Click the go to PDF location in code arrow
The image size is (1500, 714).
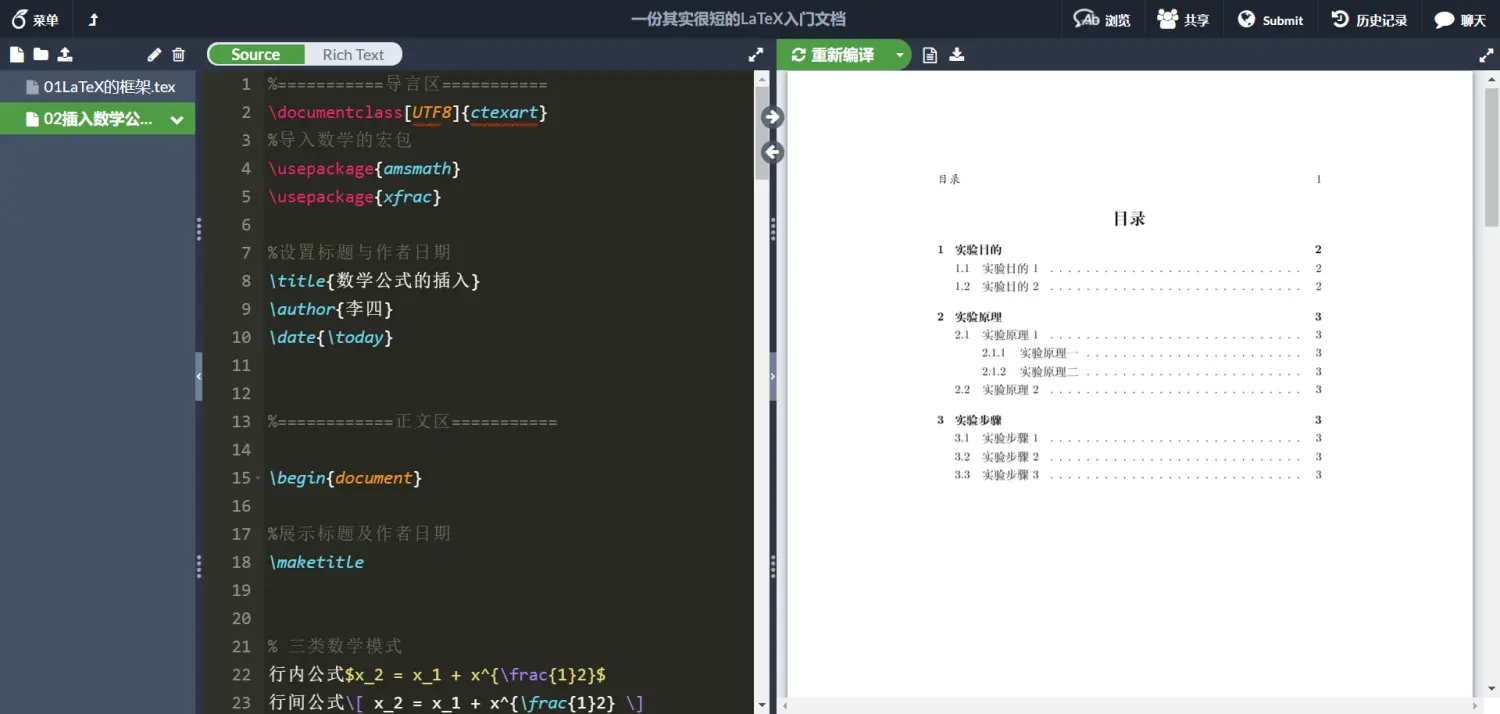[x=772, y=152]
